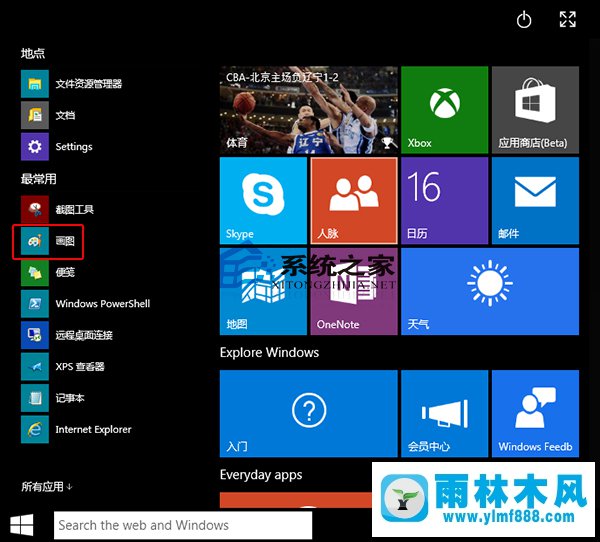Open the 人脉 People tile

[354, 201]
